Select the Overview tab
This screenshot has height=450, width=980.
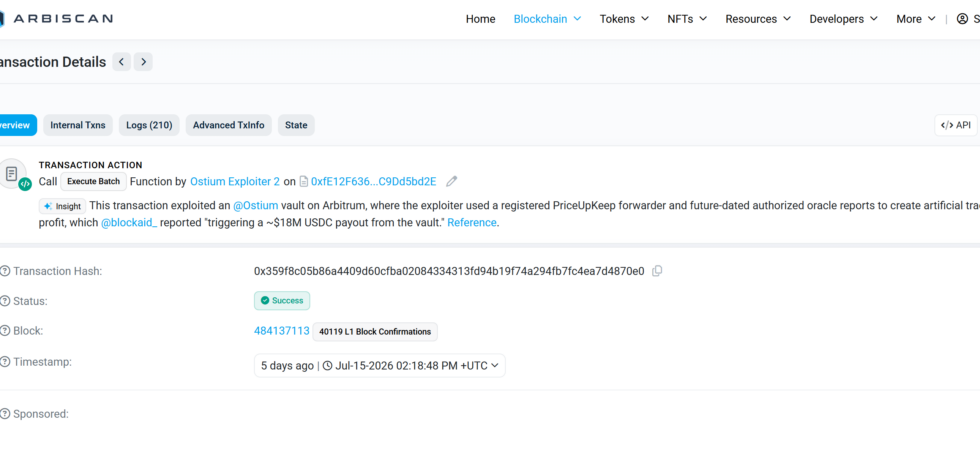tap(18, 125)
